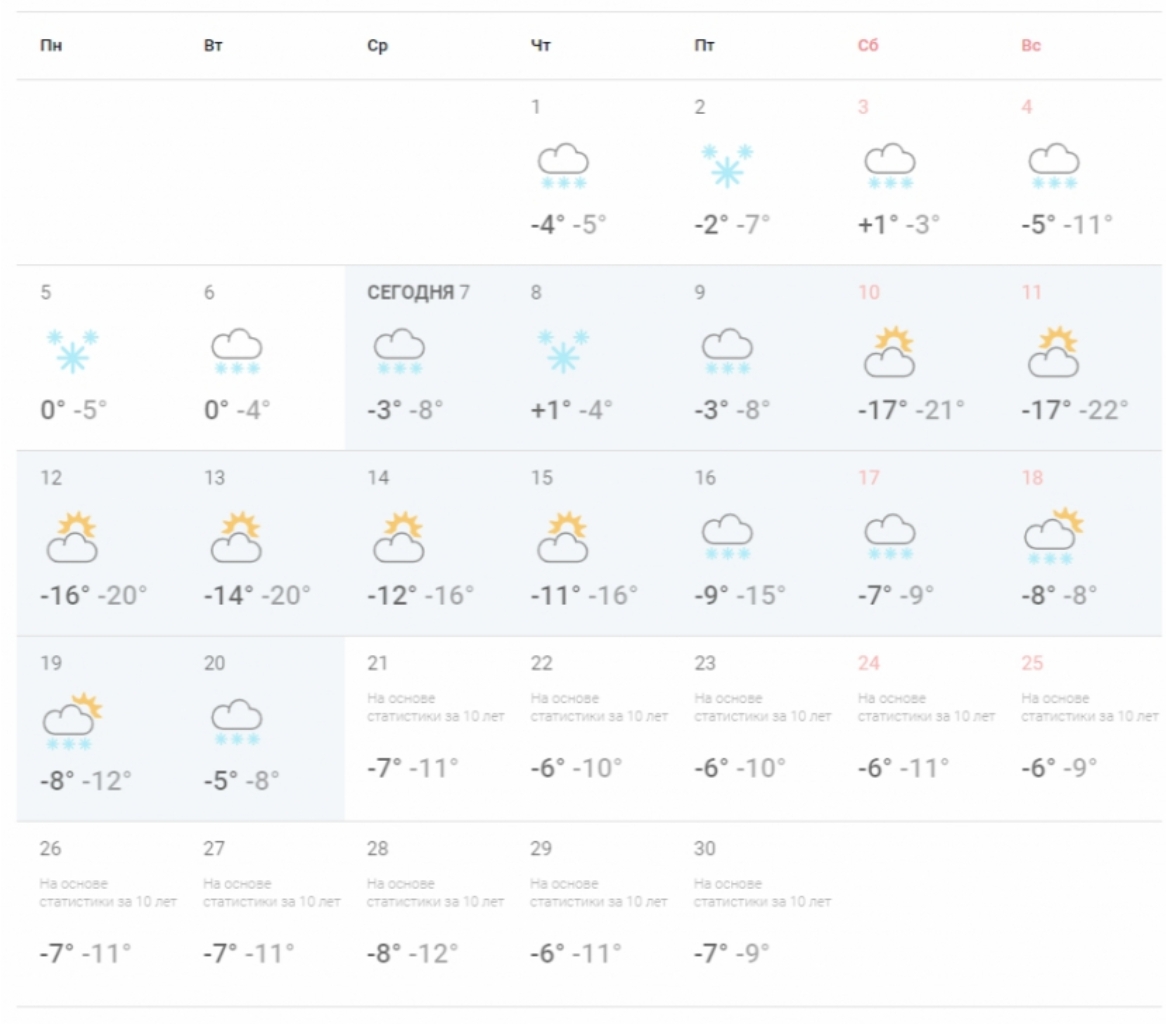The image size is (1166, 1024).
Task: Open today's forecast labeled СЕГОДНЯ 7
Action: click(x=427, y=358)
